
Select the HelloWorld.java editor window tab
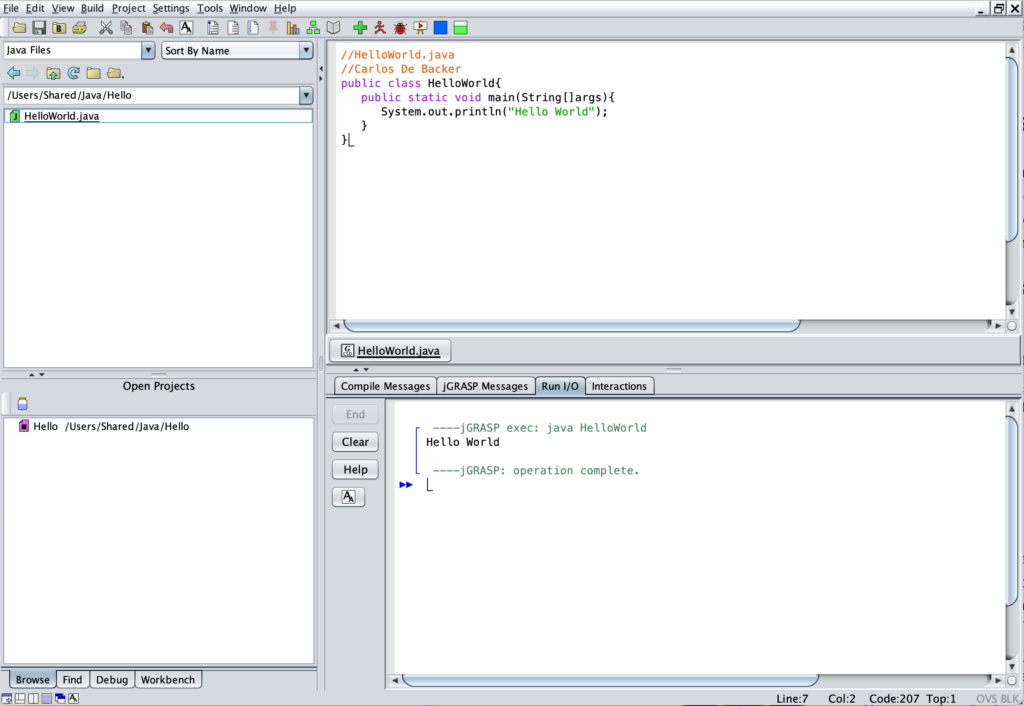point(391,351)
